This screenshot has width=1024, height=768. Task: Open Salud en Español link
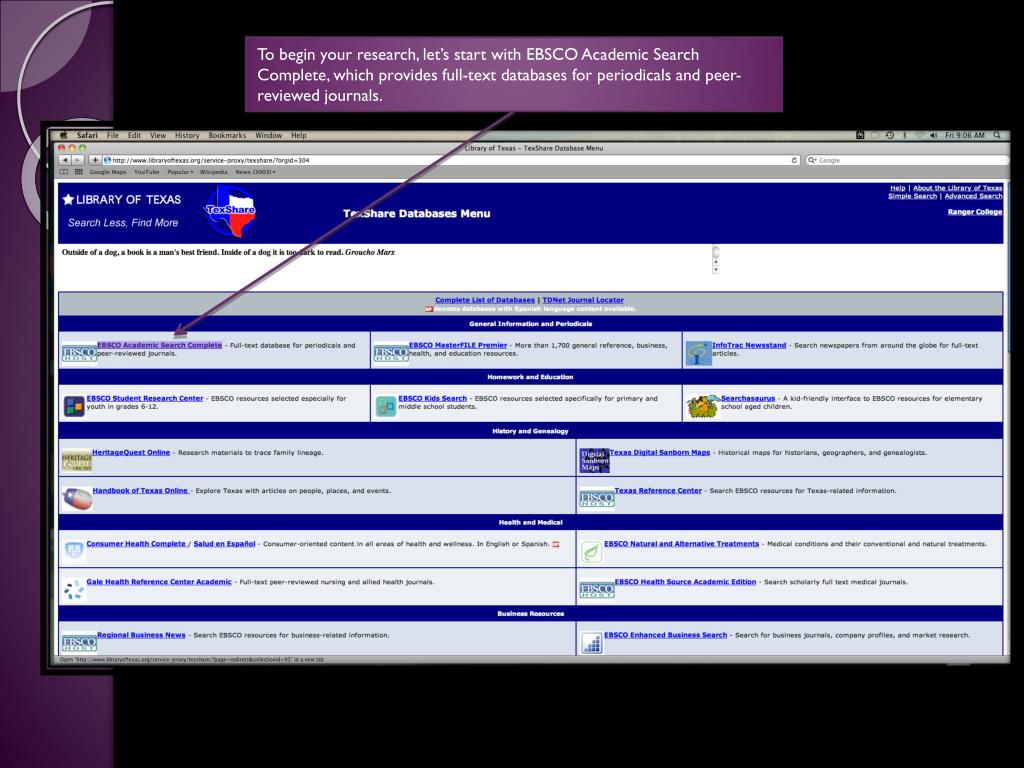click(224, 543)
